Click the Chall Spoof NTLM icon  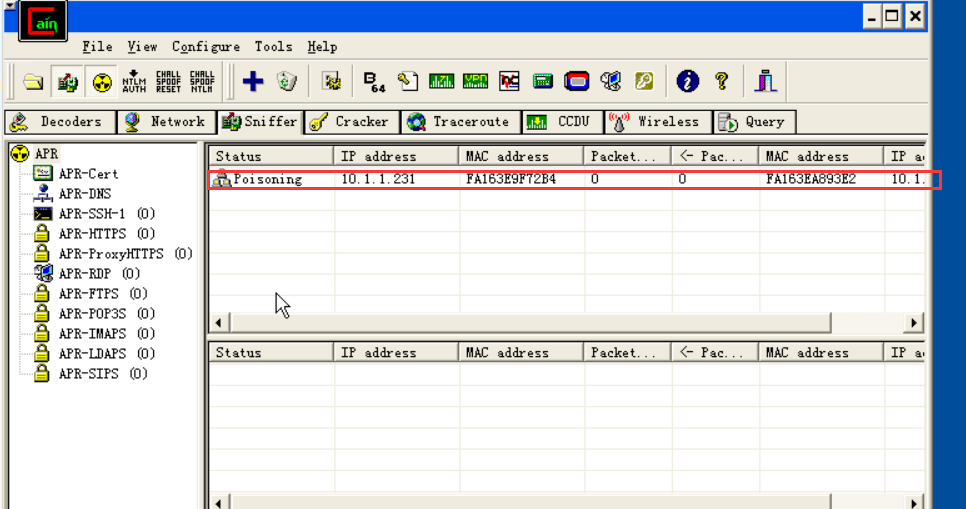pos(202,81)
